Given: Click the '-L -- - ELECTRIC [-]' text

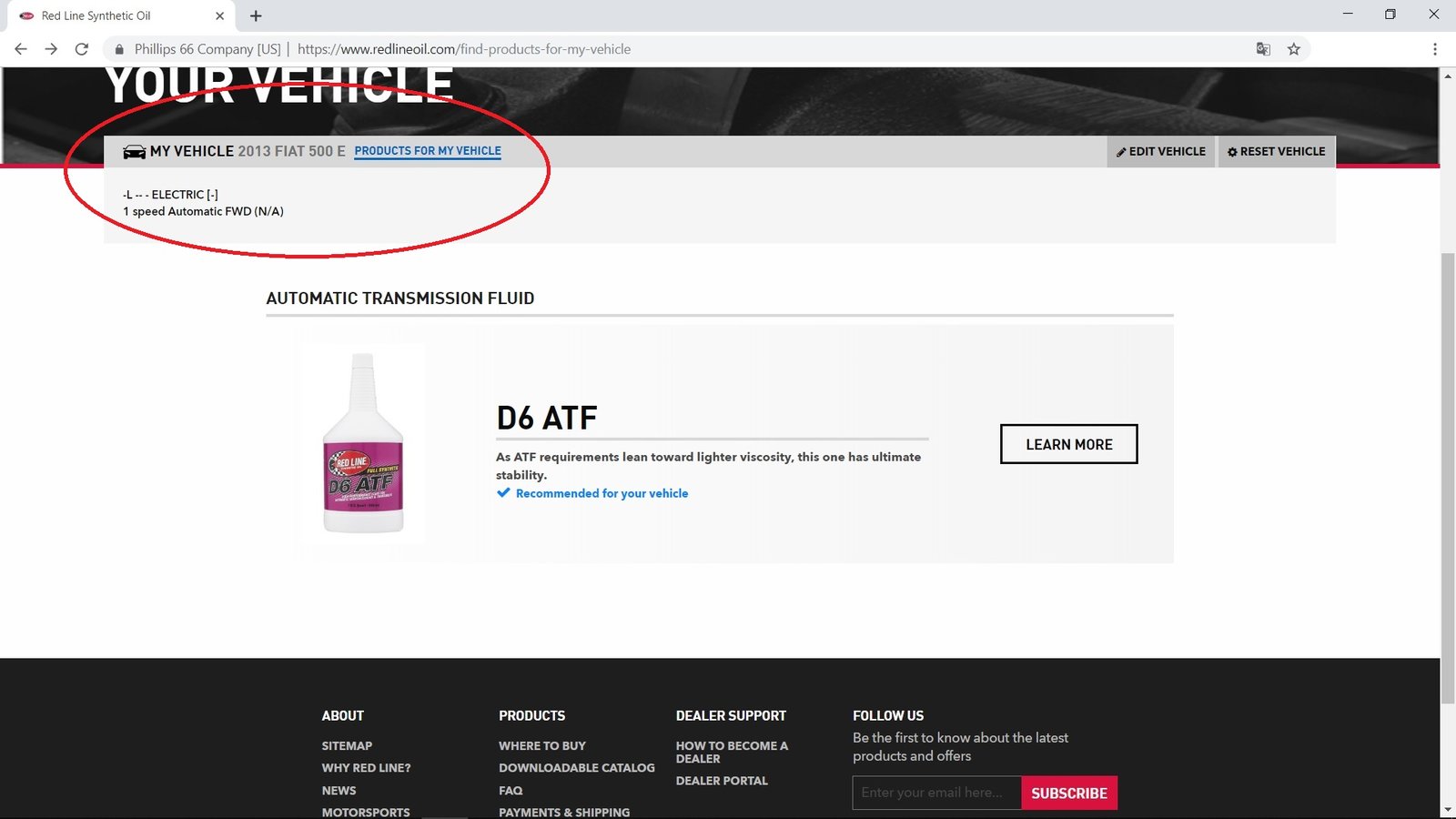Looking at the screenshot, I should click(x=170, y=195).
